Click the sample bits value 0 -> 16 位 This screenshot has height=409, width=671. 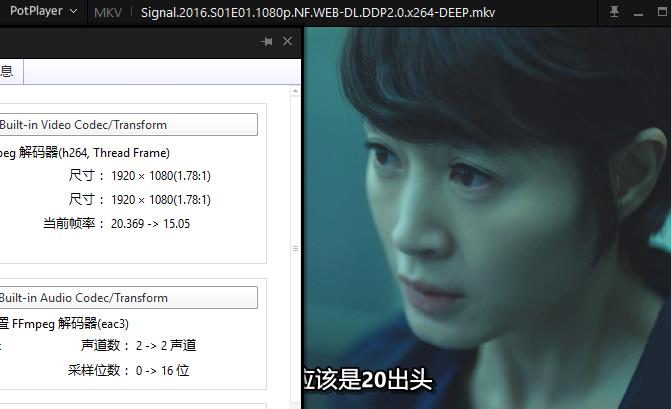[162, 370]
